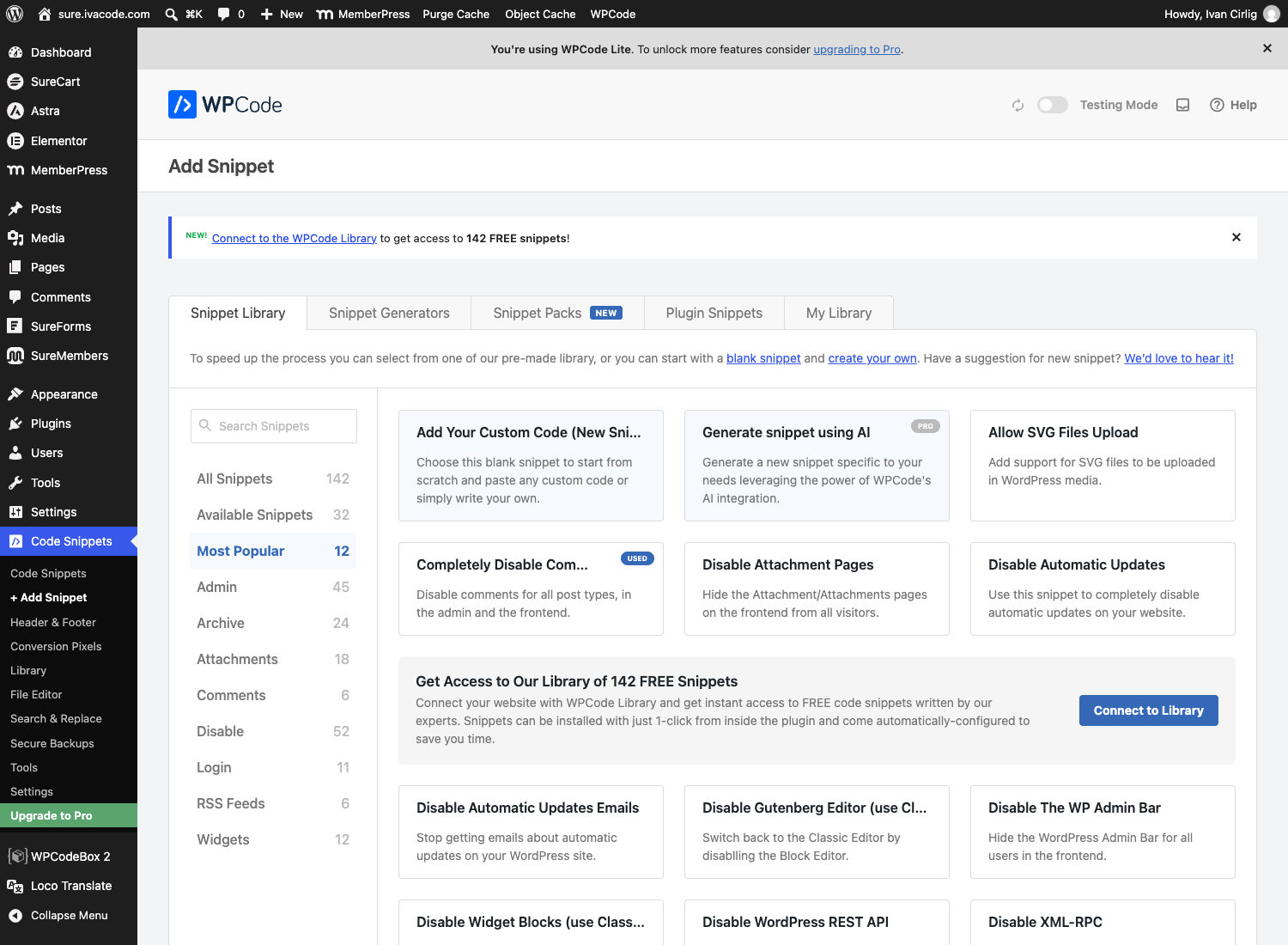Open the New menu in admin bar
This screenshot has width=1288, height=945.
(282, 14)
